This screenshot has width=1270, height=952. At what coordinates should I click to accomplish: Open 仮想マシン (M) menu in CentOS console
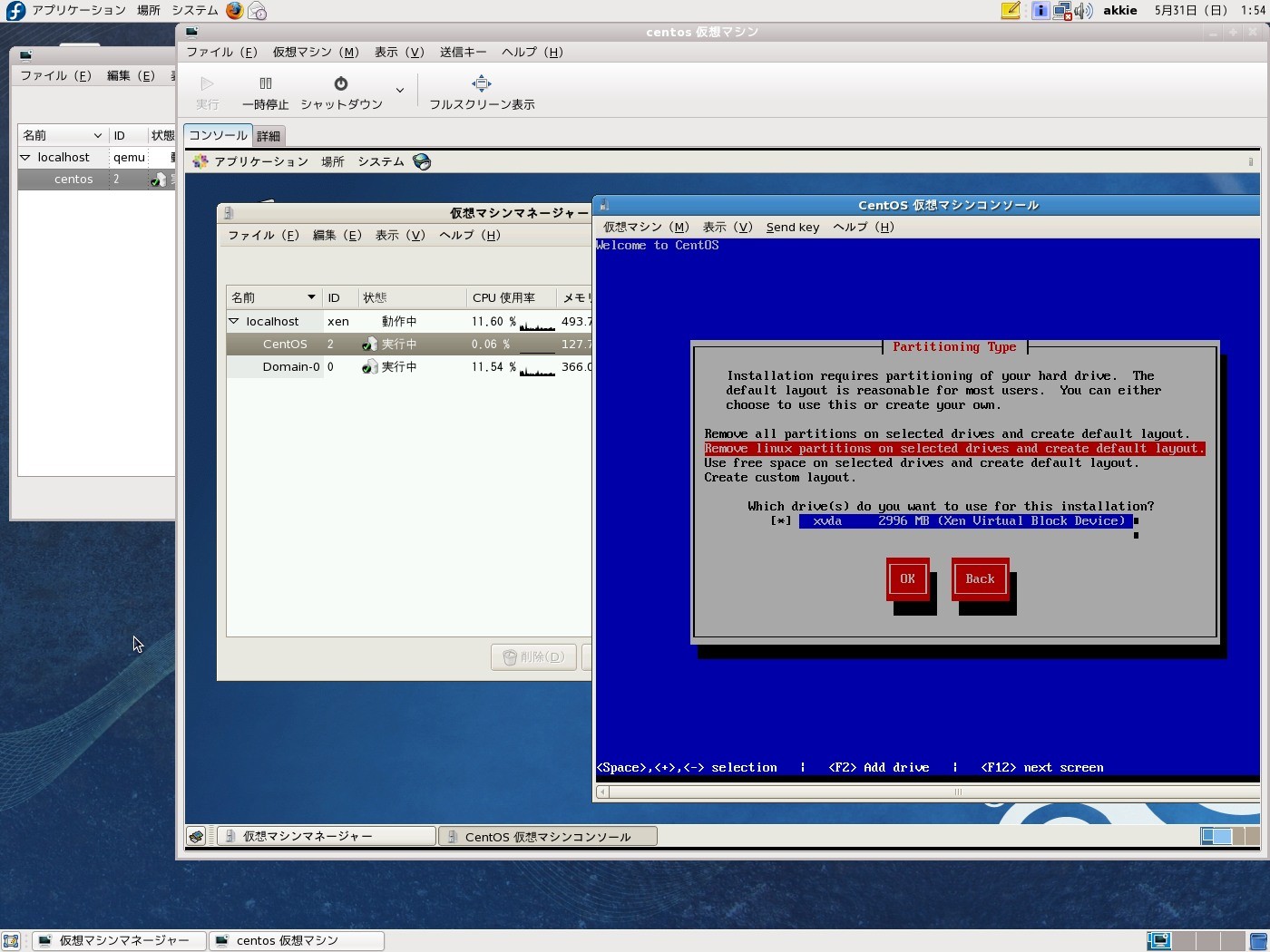pos(647,228)
